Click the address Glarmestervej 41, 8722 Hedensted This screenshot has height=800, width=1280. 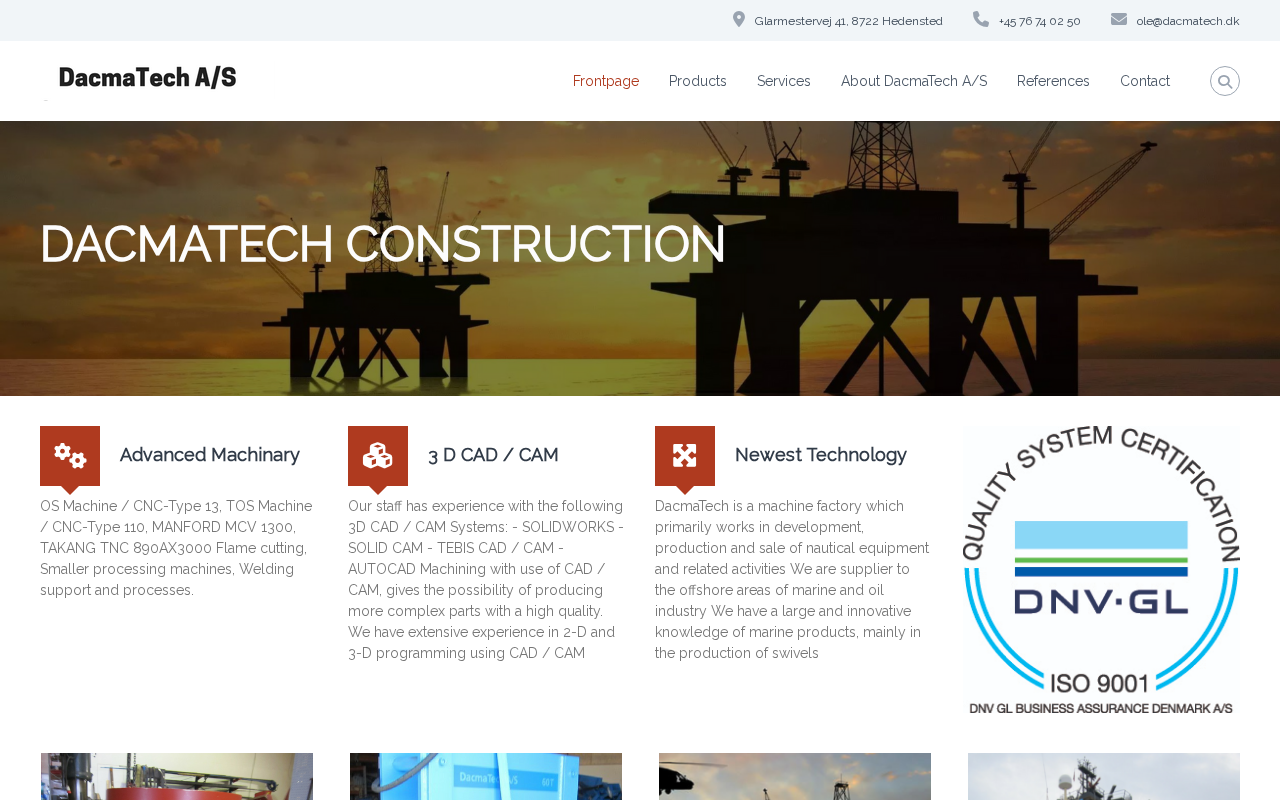click(x=849, y=21)
